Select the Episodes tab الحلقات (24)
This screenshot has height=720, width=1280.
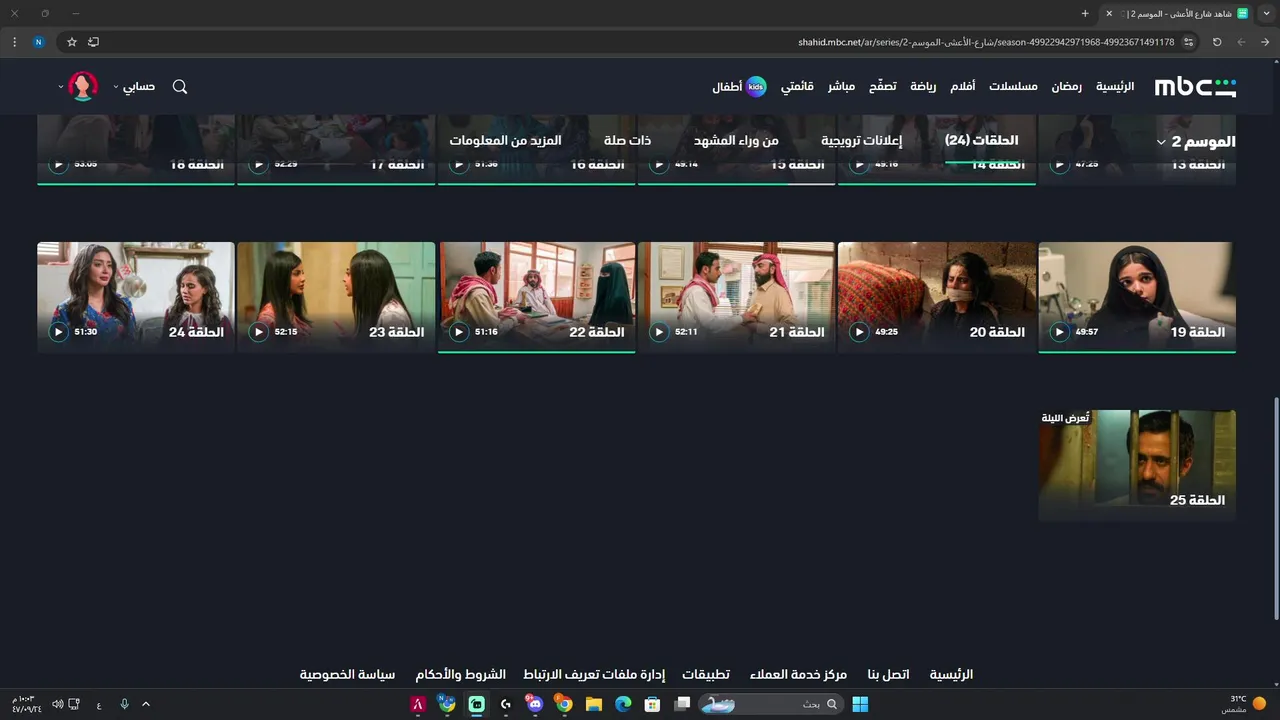pyautogui.click(x=981, y=141)
